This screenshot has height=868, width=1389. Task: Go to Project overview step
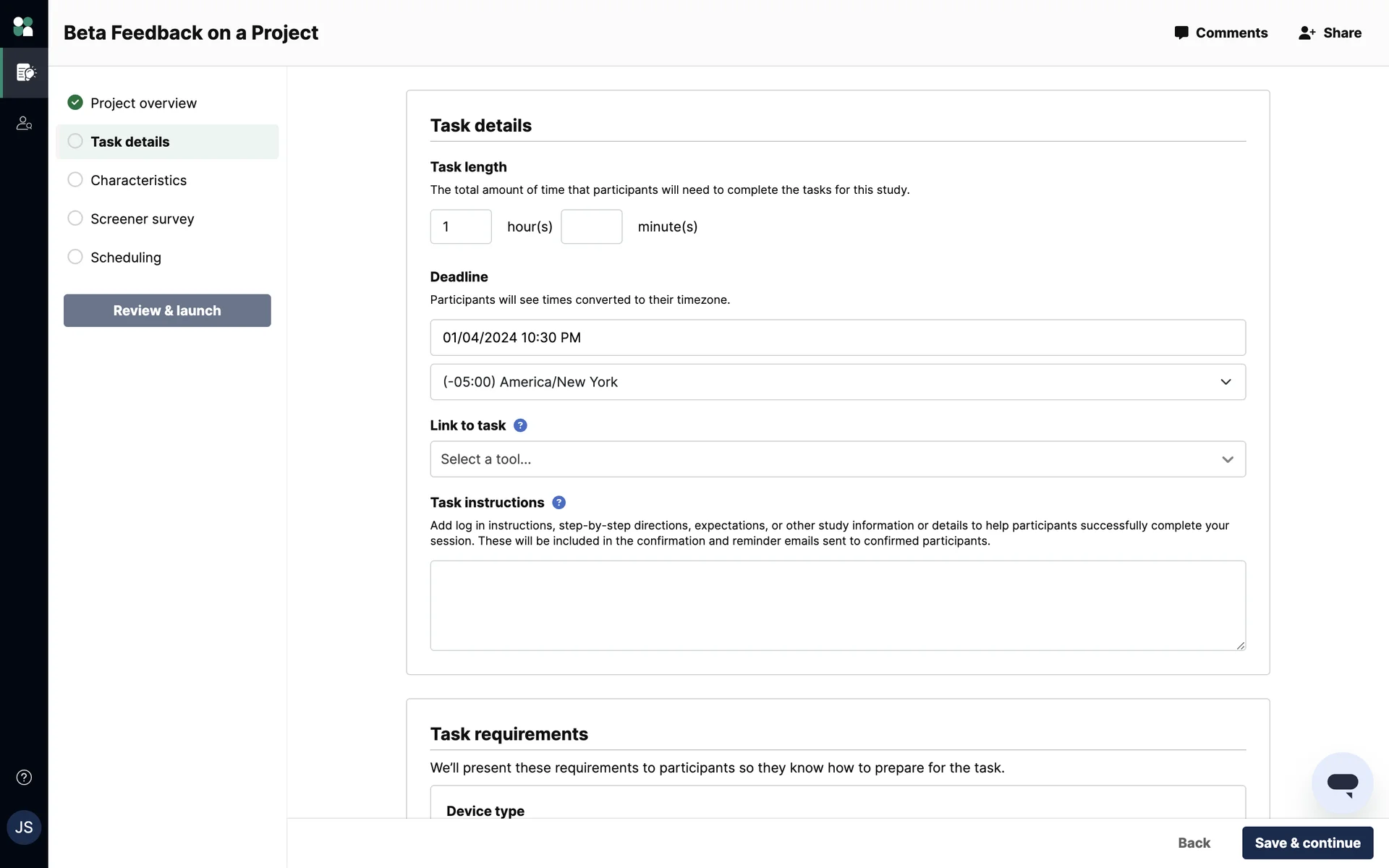pyautogui.click(x=143, y=103)
